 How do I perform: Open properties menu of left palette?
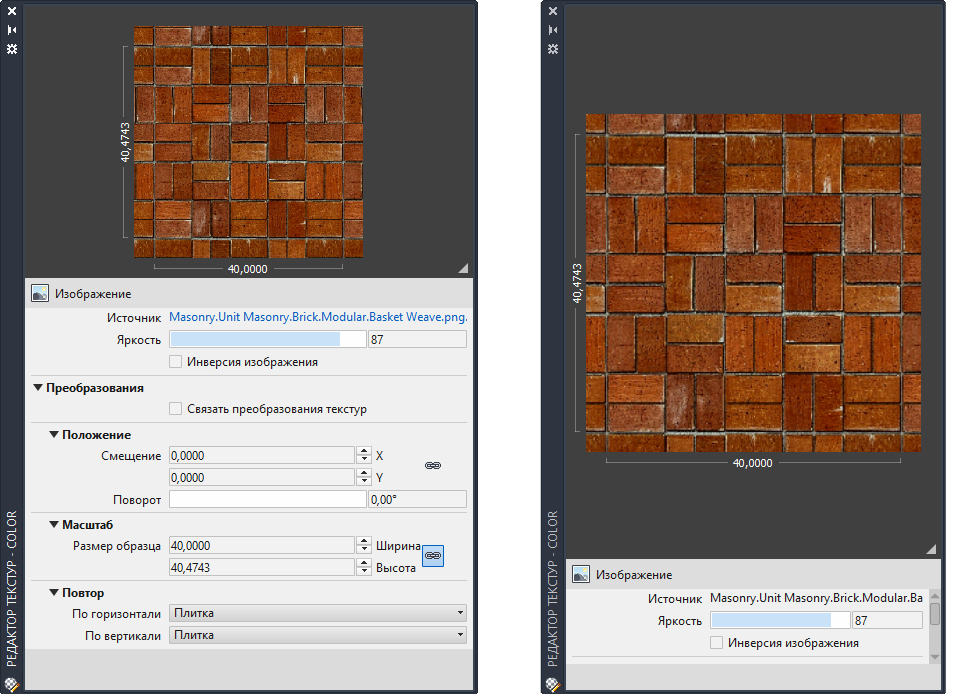pos(12,49)
